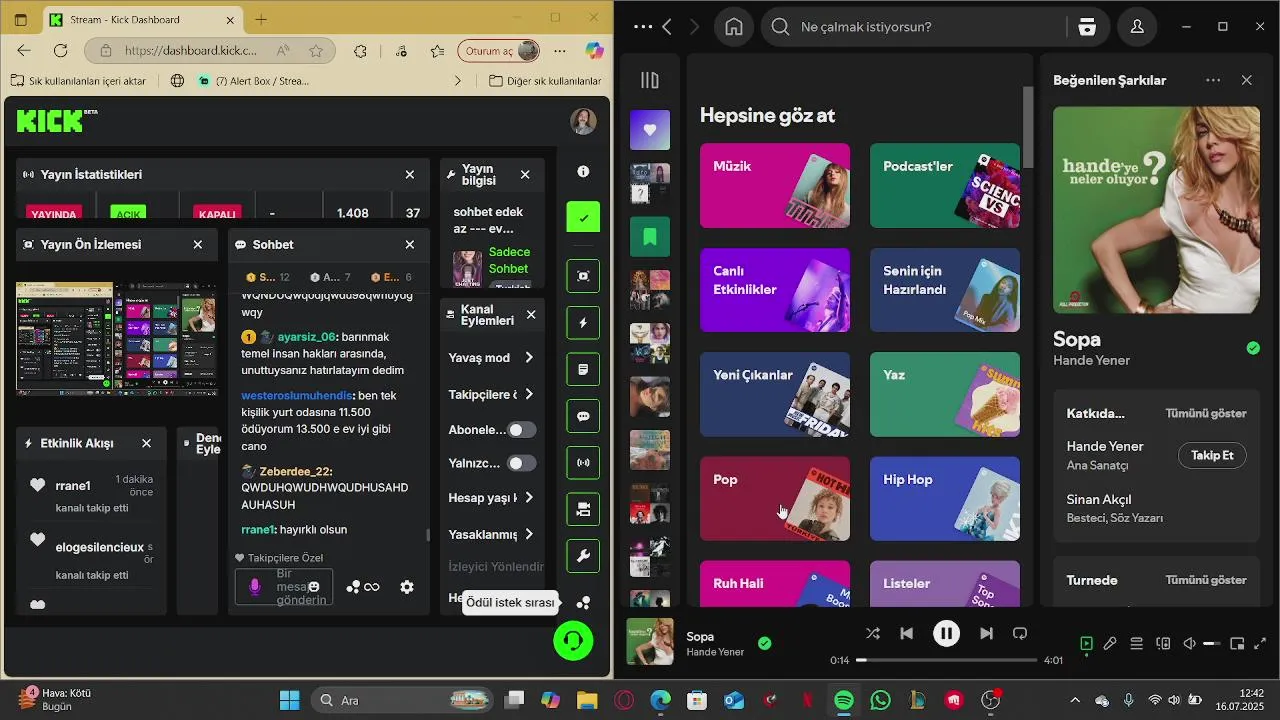The width and height of the screenshot is (1280, 720).
Task: Toggle wrench stream info icon in Kick sidebar
Action: (x=583, y=556)
